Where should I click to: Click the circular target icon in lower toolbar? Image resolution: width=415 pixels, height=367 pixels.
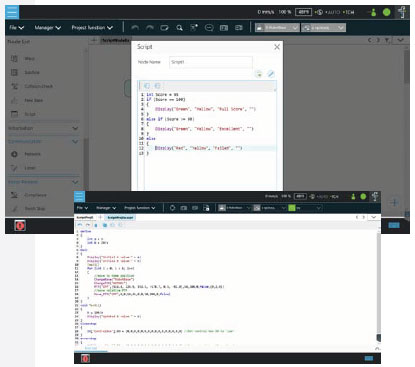[172, 208]
